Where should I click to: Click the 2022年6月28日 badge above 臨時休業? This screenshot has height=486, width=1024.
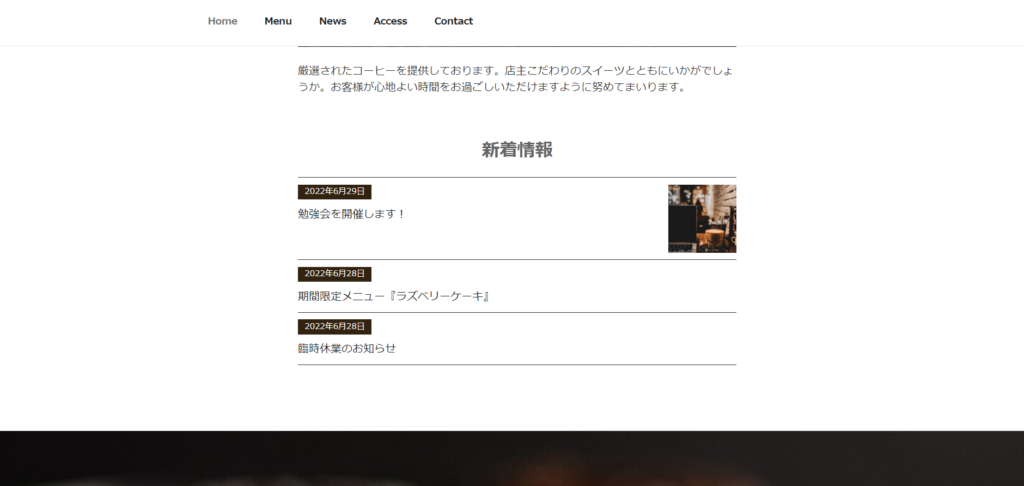[x=334, y=326]
